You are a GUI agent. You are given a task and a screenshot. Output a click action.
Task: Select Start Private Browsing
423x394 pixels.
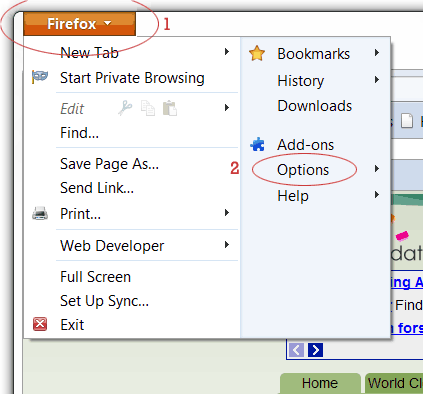point(132,78)
